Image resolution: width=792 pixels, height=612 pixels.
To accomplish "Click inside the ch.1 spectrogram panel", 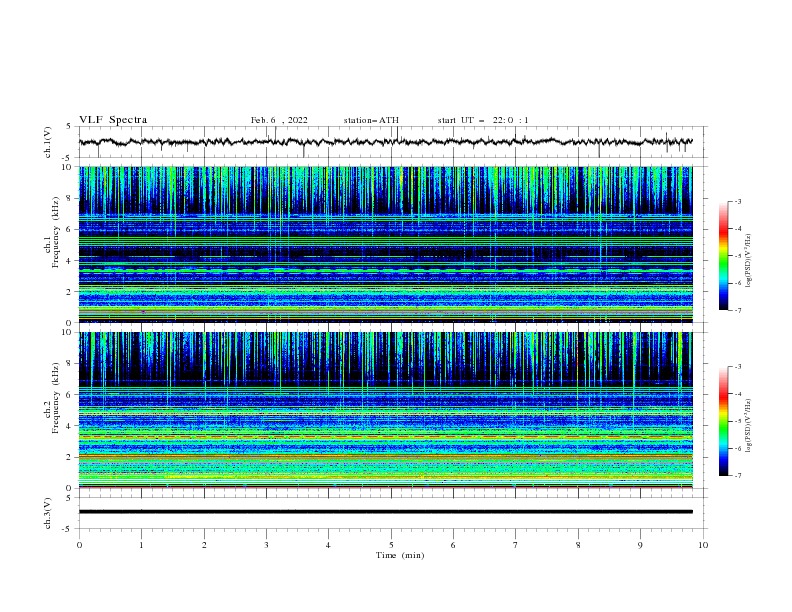I will tap(386, 244).
